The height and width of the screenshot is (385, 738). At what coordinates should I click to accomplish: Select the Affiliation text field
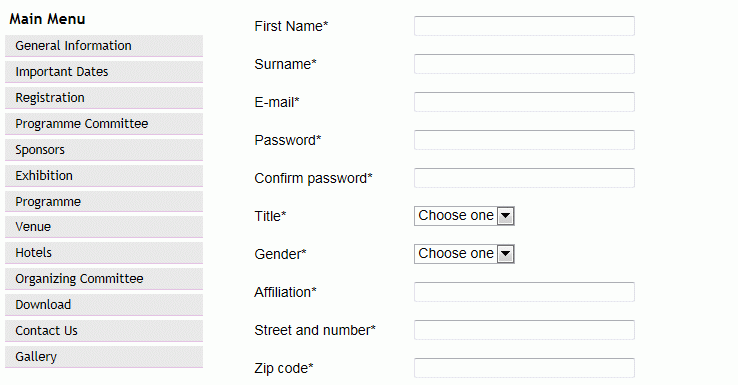524,292
